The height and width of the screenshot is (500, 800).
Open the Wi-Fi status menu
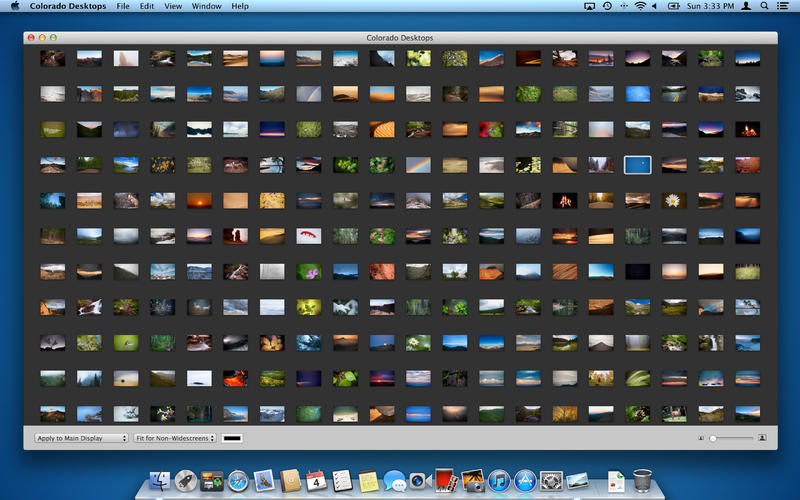click(x=639, y=6)
